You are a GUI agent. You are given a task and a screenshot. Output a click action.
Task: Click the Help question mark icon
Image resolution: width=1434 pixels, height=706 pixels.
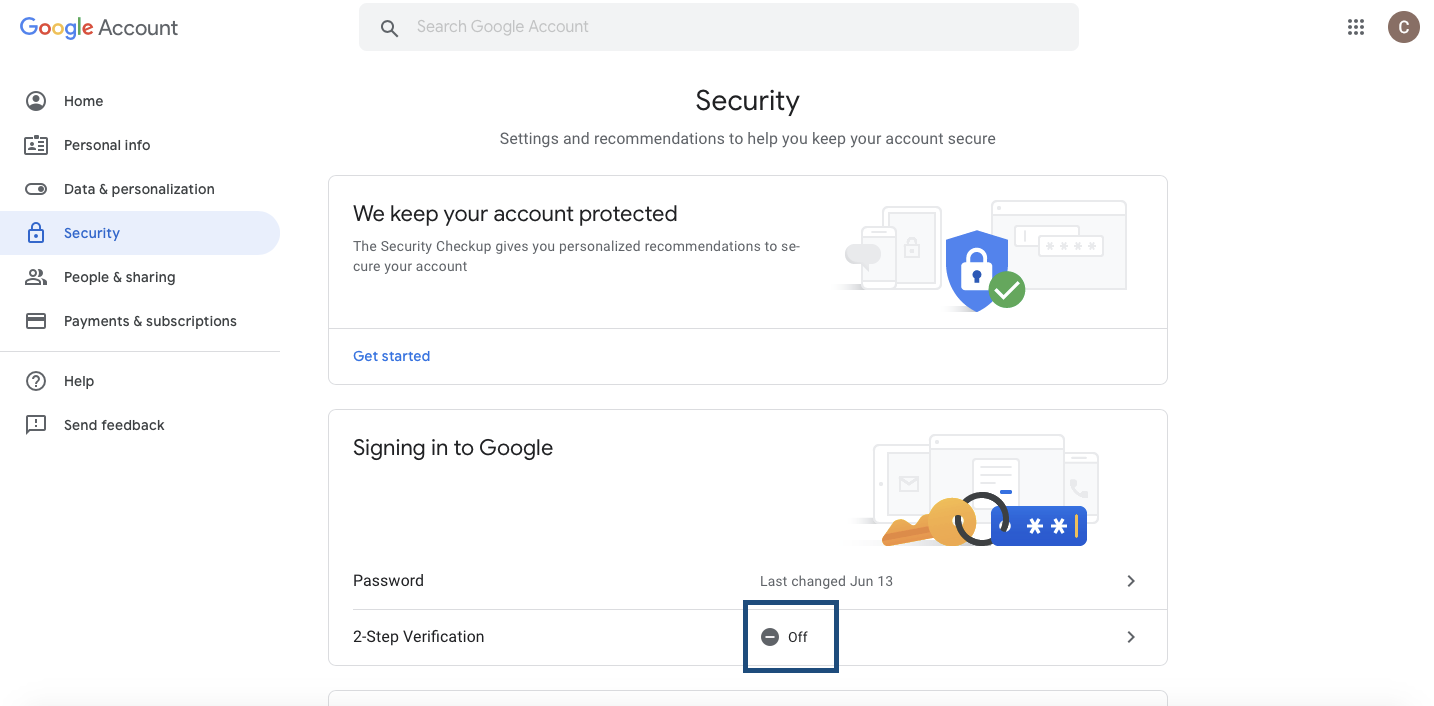click(x=36, y=381)
